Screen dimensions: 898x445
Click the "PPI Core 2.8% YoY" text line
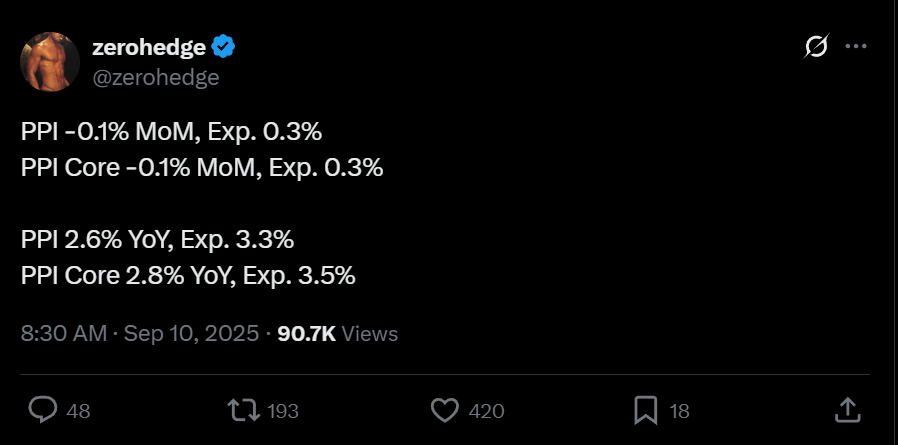(188, 276)
